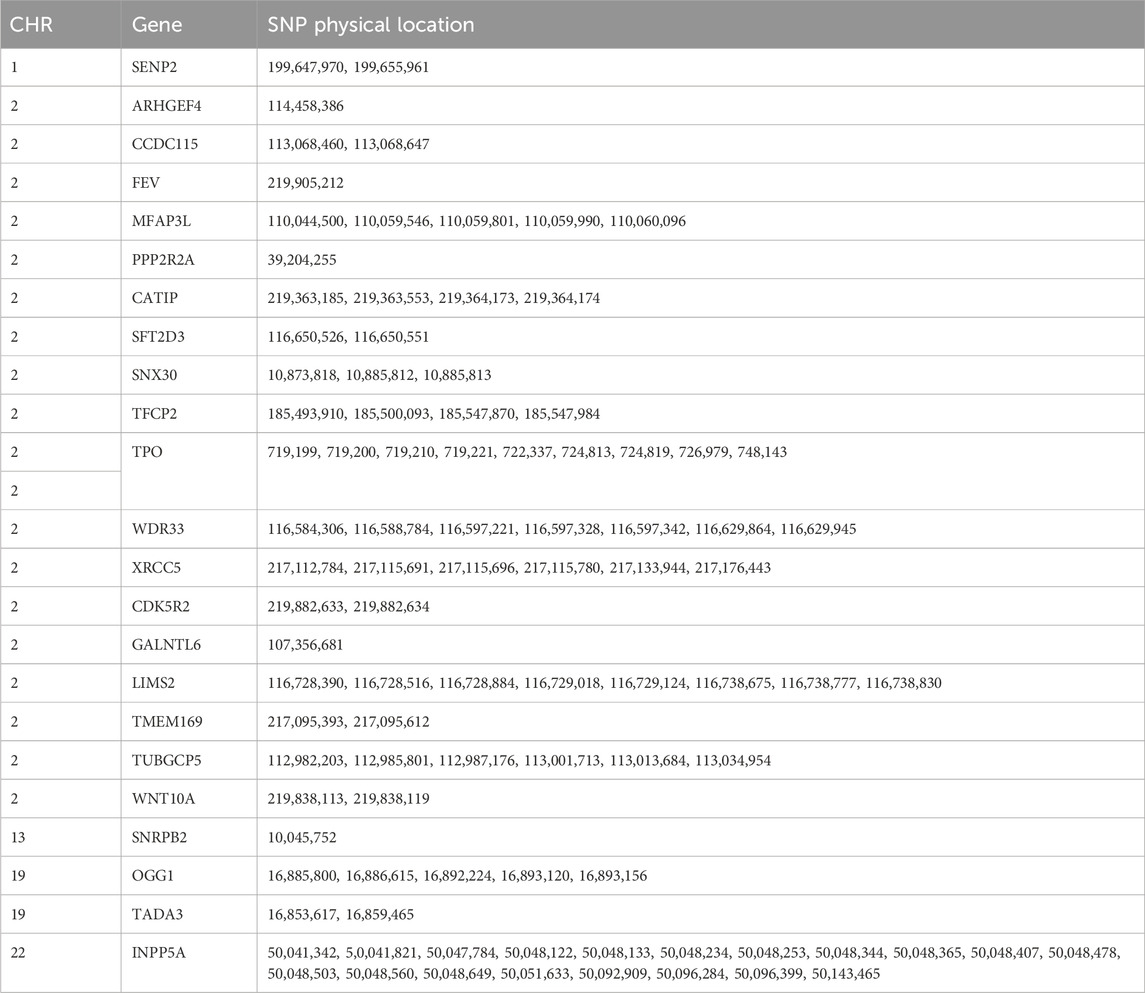
Task: Click WNT10A locations 219,838,113, 219,838,119
Action: click(x=348, y=799)
